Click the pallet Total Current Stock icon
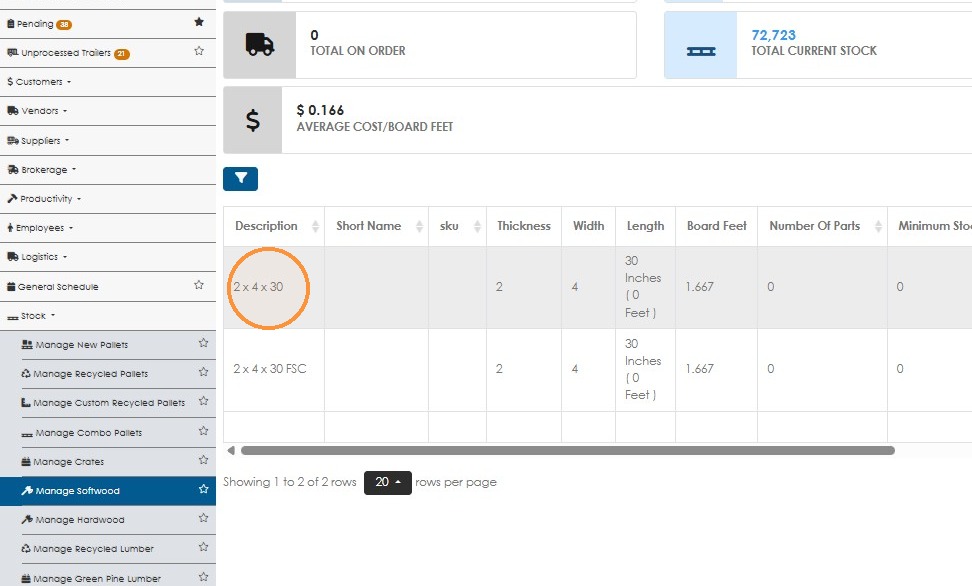Screen dimensions: 972x586 [700, 51]
